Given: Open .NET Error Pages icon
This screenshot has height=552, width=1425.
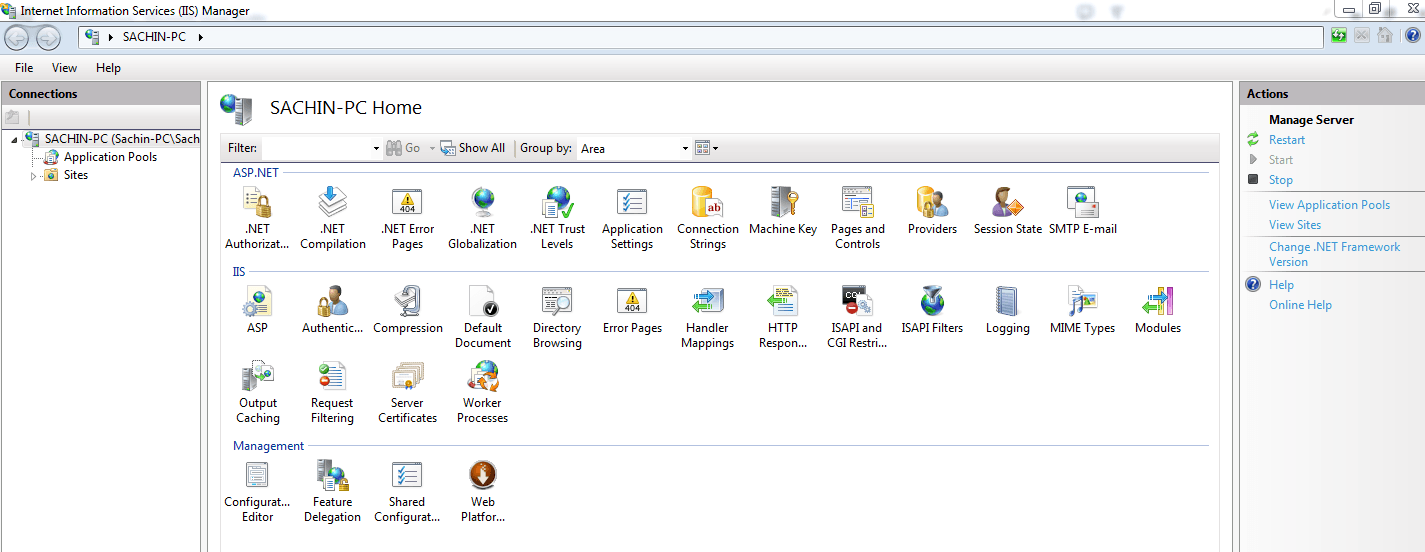Looking at the screenshot, I should [x=407, y=218].
